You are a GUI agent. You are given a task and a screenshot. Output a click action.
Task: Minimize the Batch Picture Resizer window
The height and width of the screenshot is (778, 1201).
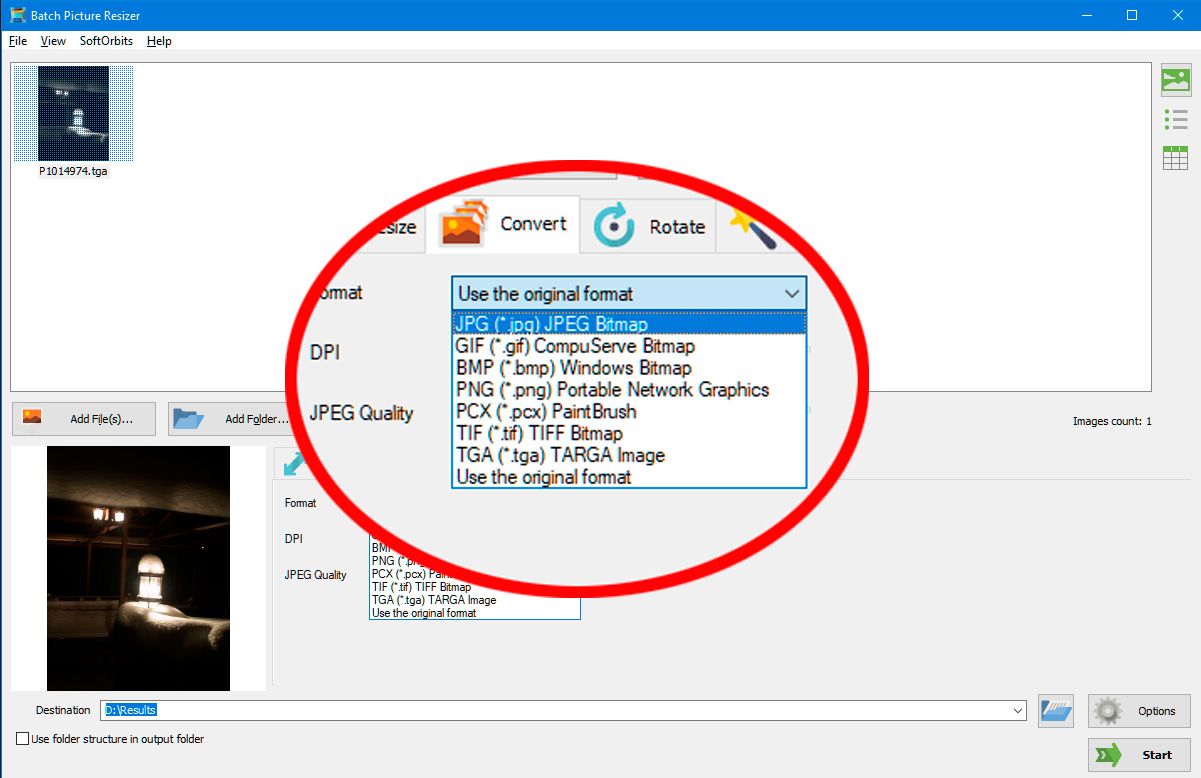[x=1086, y=15]
